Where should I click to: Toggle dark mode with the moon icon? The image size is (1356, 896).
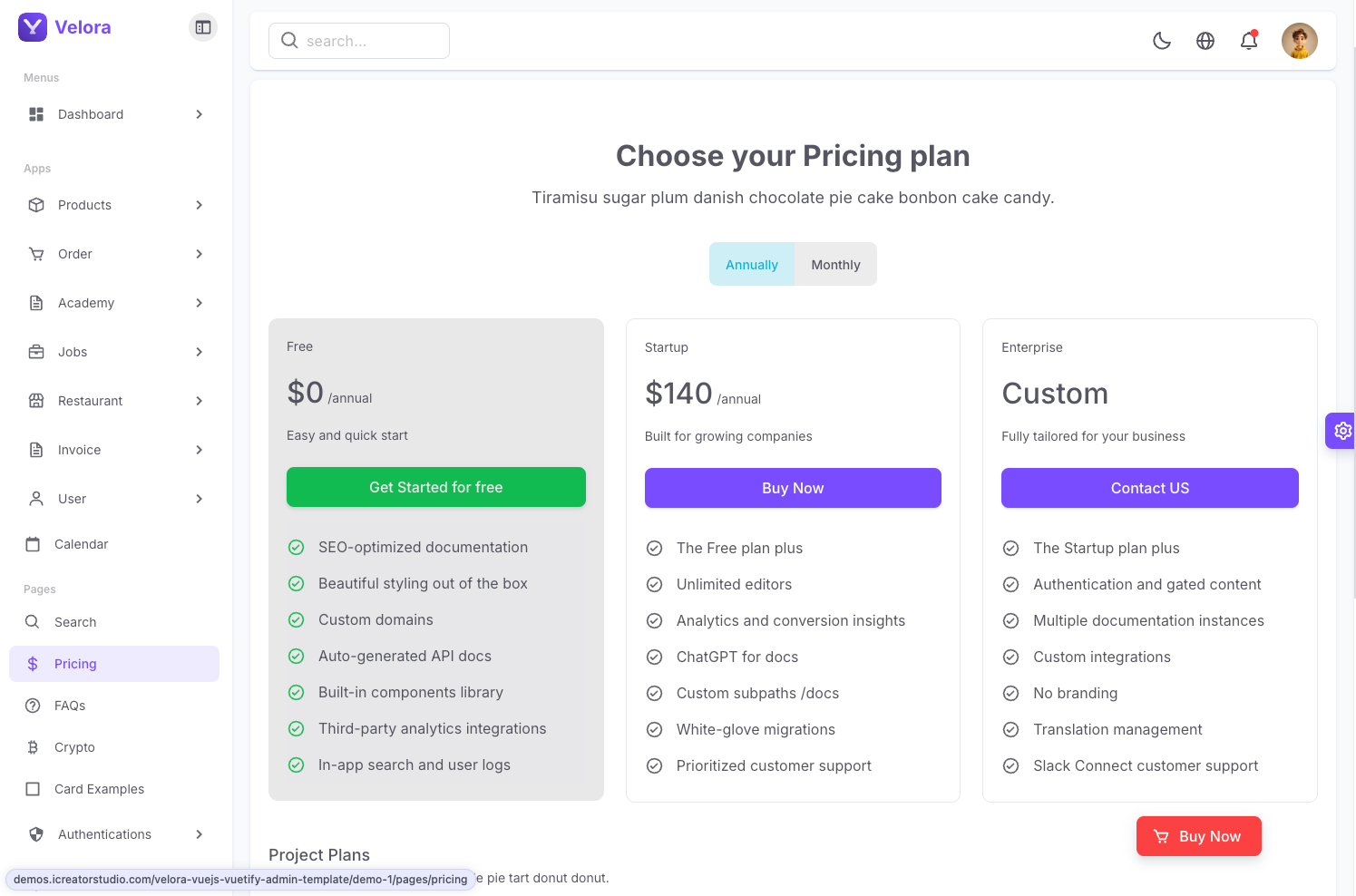pyautogui.click(x=1162, y=41)
